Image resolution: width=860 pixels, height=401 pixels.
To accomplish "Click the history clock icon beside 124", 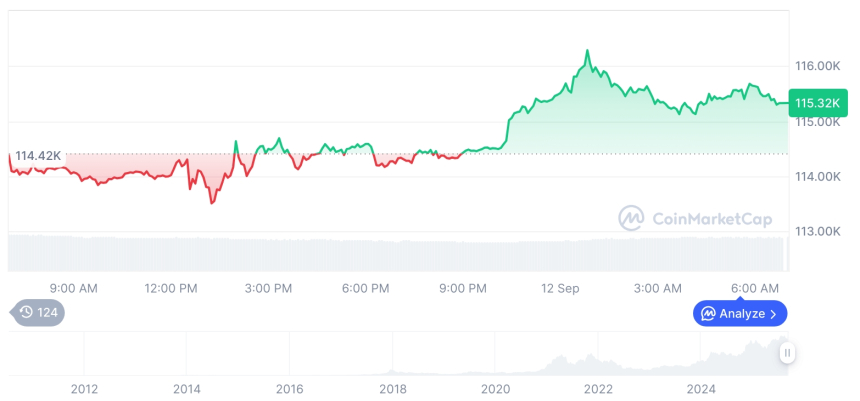I will click(26, 313).
